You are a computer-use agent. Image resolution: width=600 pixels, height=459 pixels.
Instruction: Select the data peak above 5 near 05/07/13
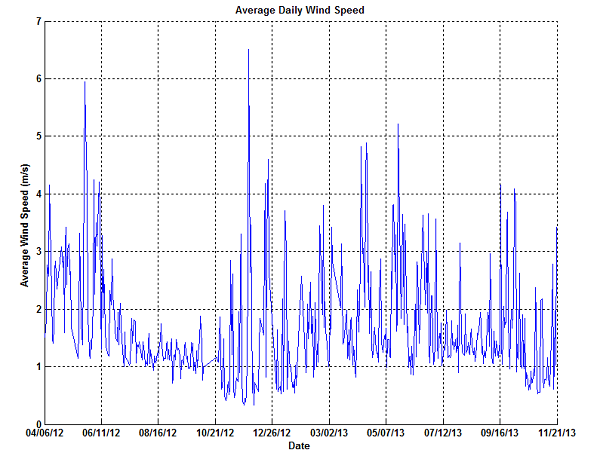tap(398, 125)
